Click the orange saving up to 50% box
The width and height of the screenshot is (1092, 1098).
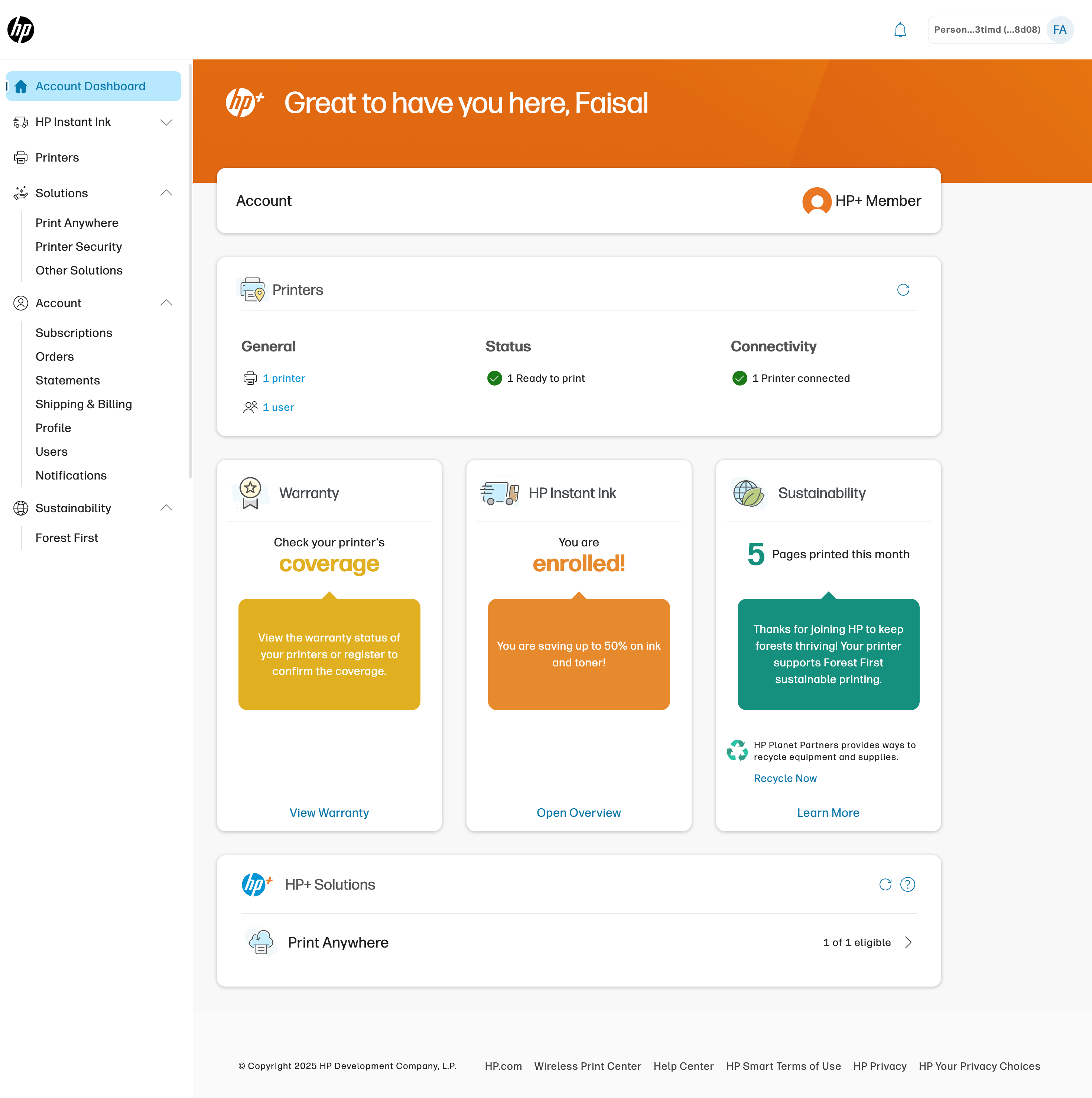[578, 655]
